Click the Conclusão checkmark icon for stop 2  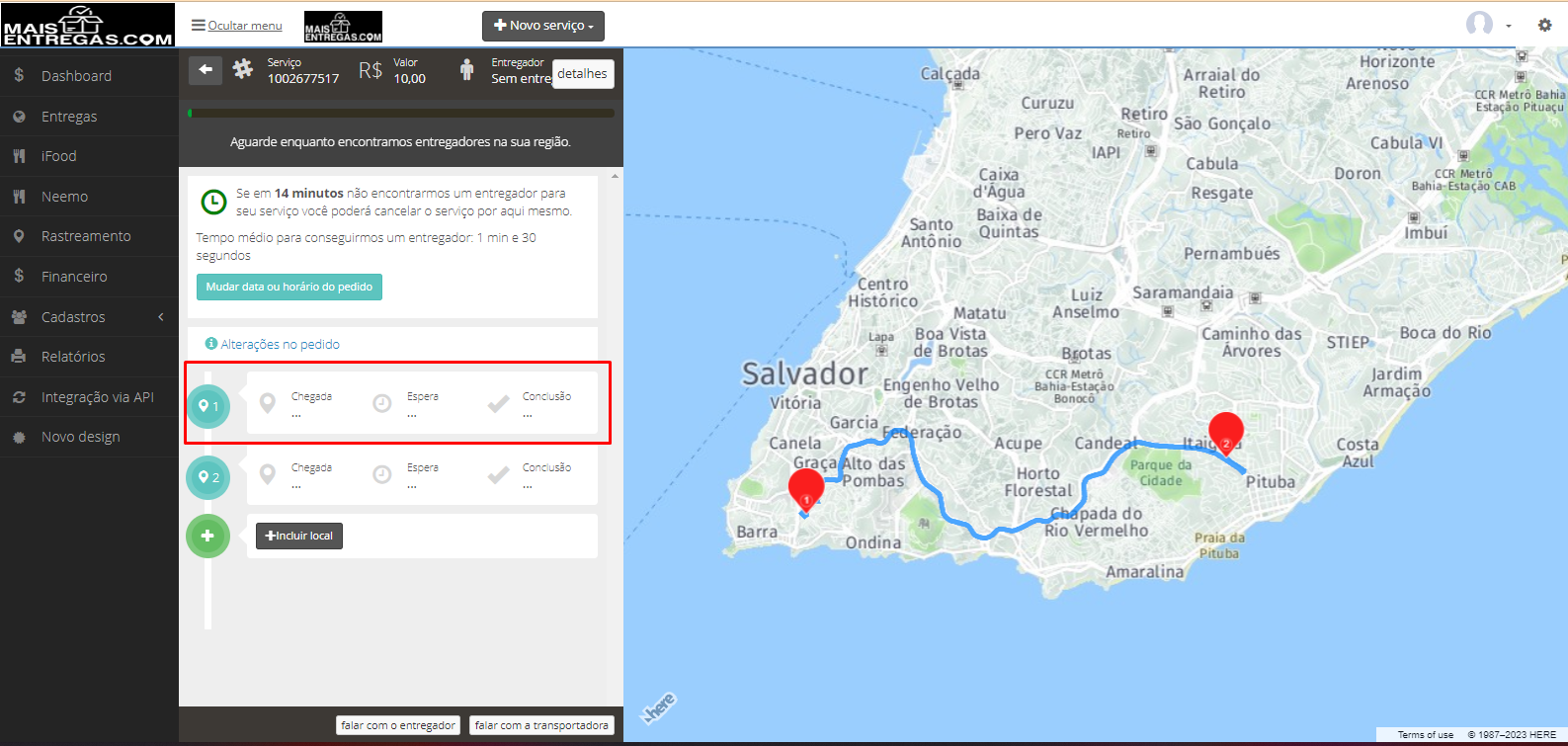coord(498,475)
